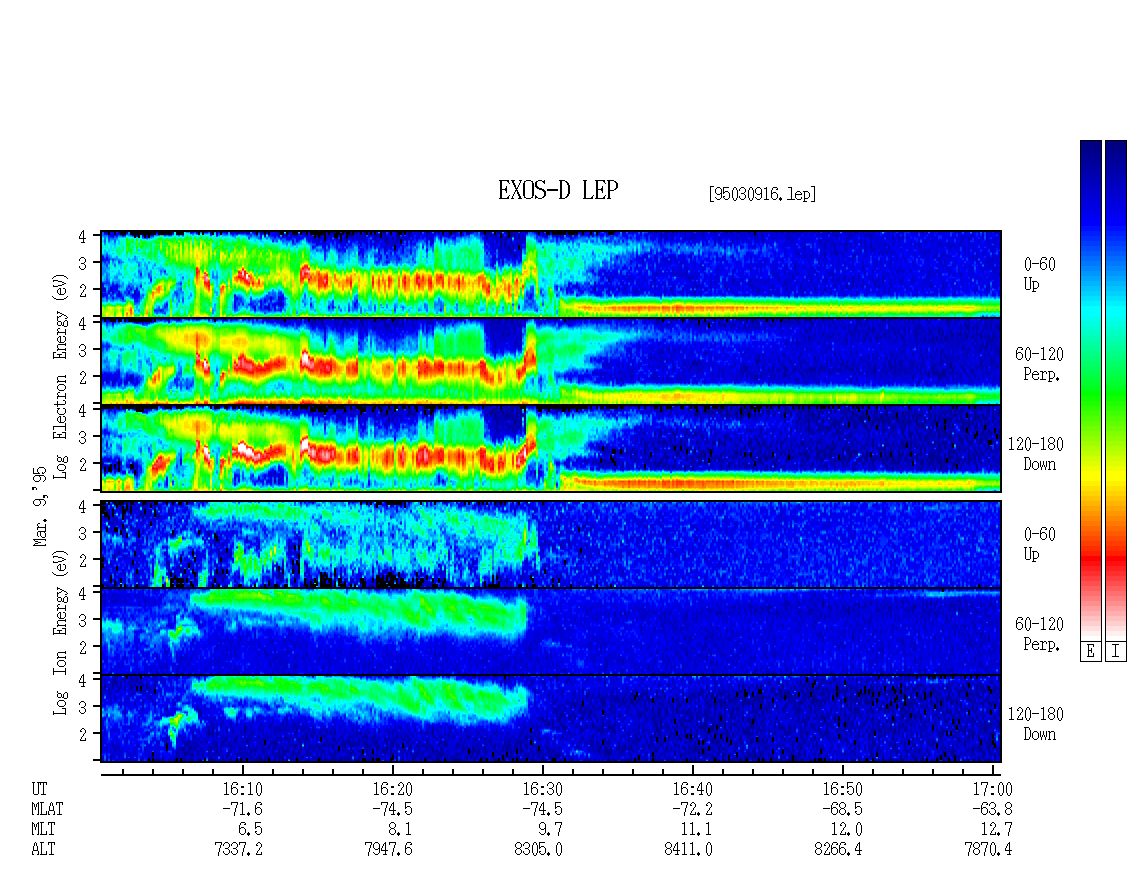Select MLT value 12.0

(846, 830)
